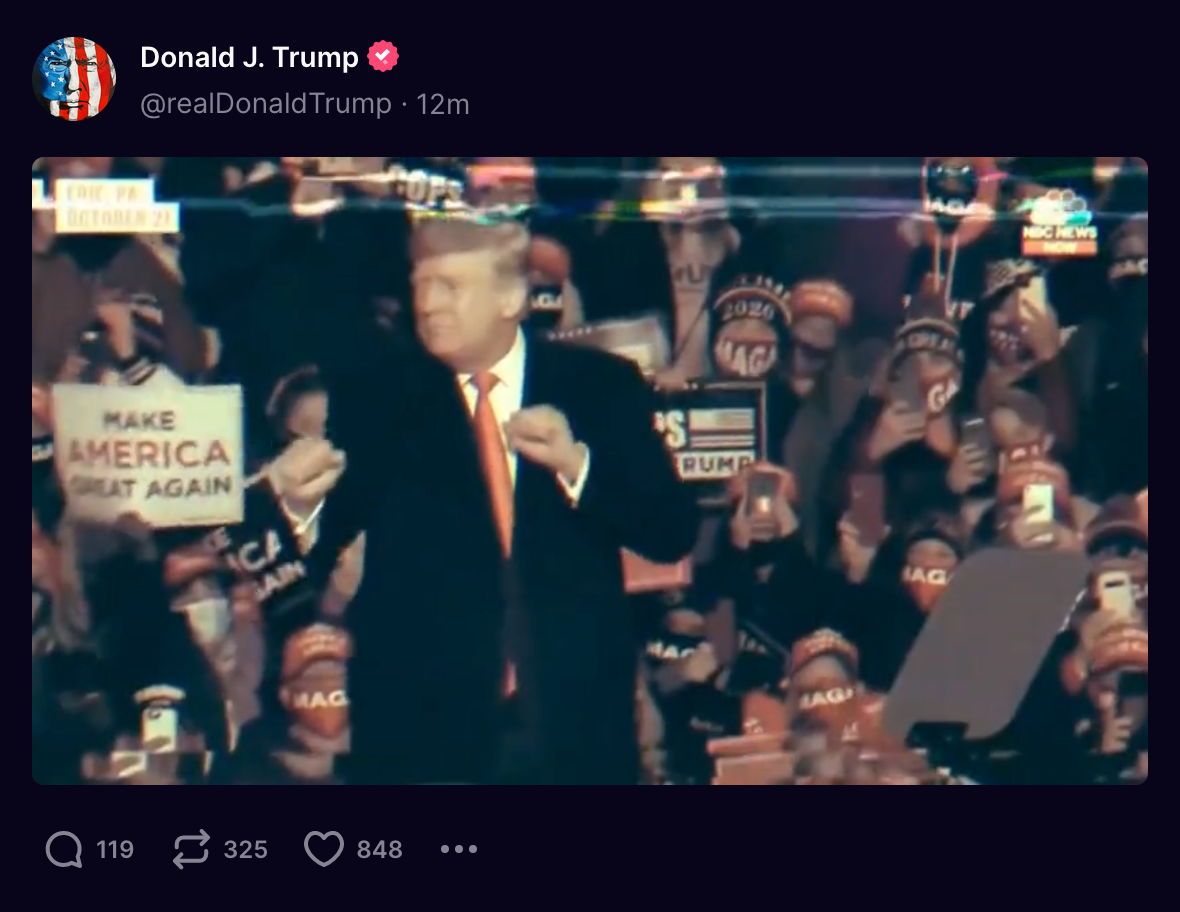The image size is (1180, 912).
Task: Click the 848 likes count
Action: pyautogui.click(x=379, y=850)
